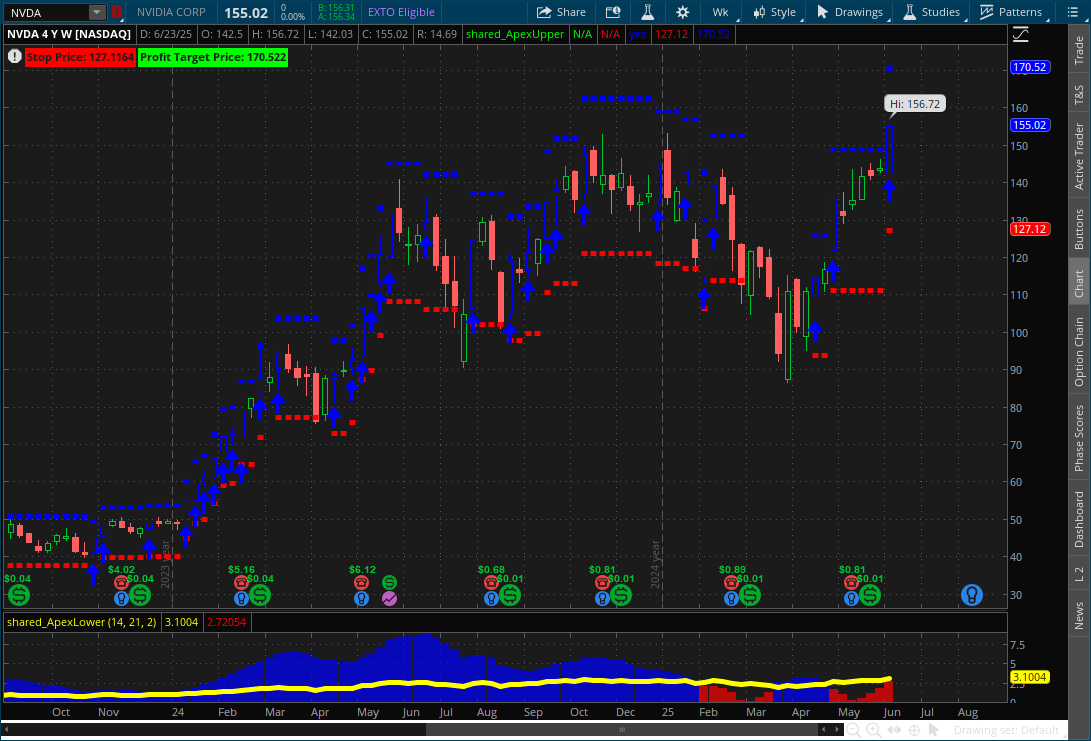Click the zoom in magnifier icon

(x=874, y=730)
